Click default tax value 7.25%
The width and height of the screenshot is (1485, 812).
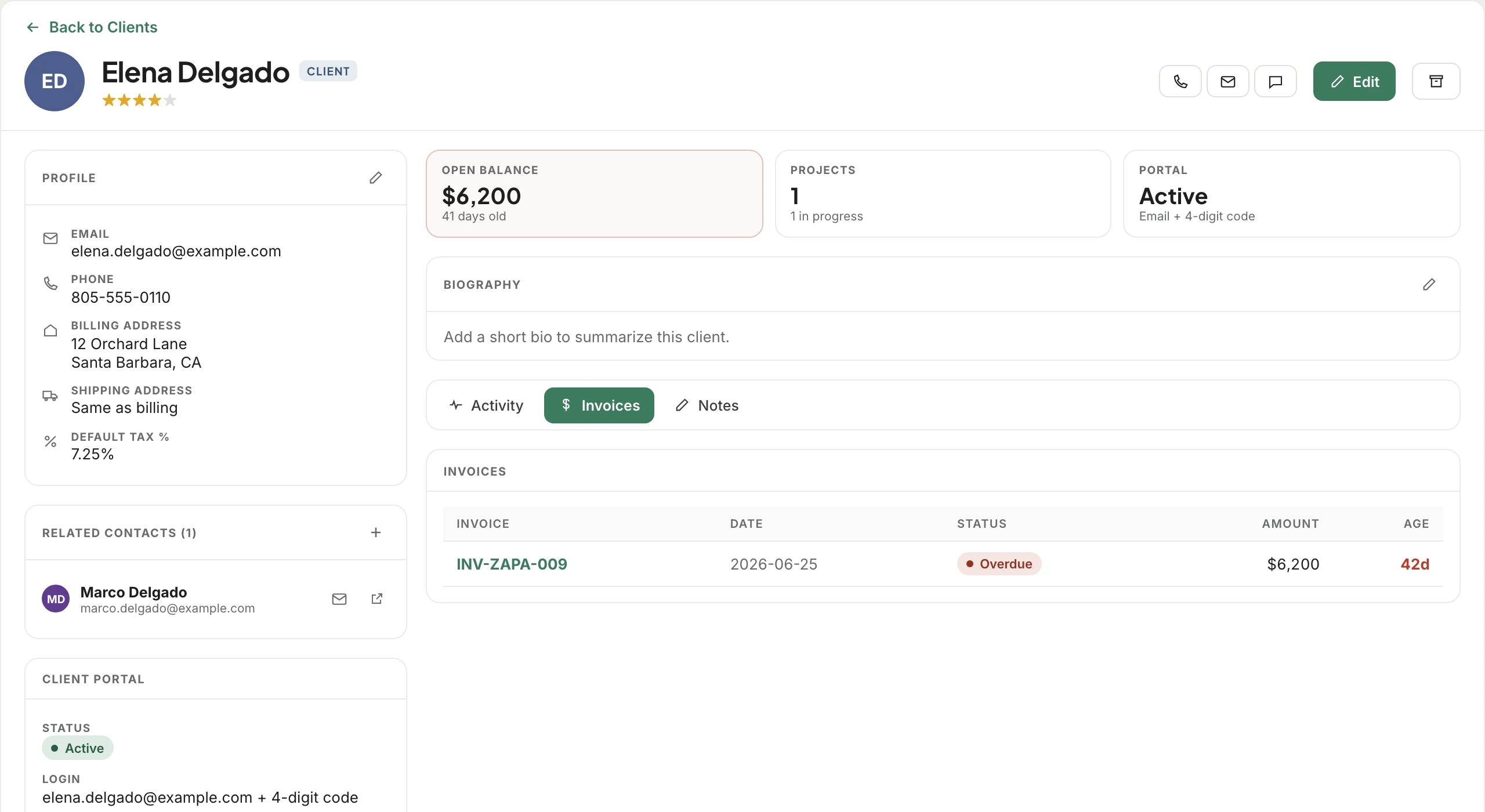click(92, 454)
